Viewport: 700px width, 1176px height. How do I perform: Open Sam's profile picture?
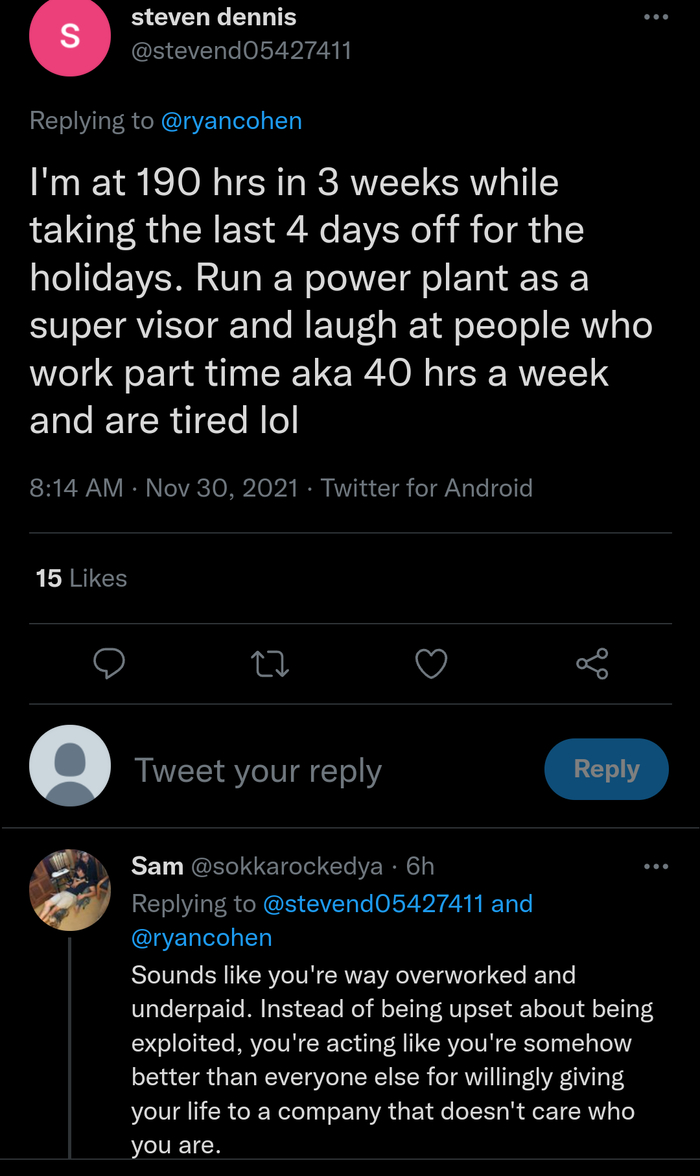[x=69, y=890]
